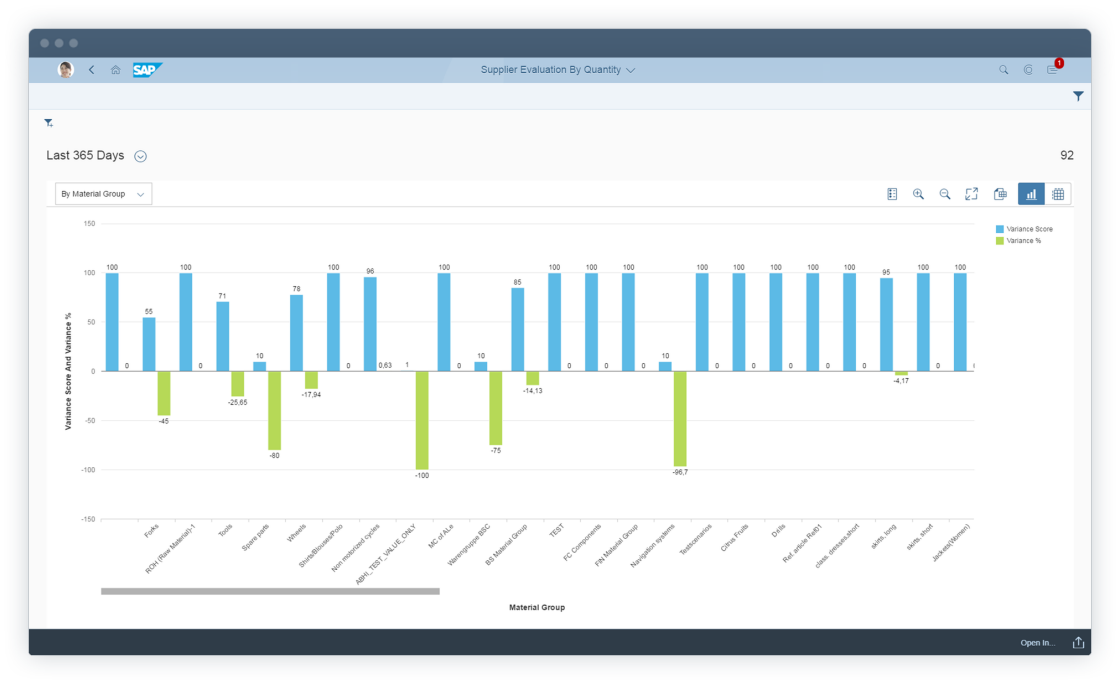Zoom in on the chart
1120x684 pixels.
[x=919, y=194]
